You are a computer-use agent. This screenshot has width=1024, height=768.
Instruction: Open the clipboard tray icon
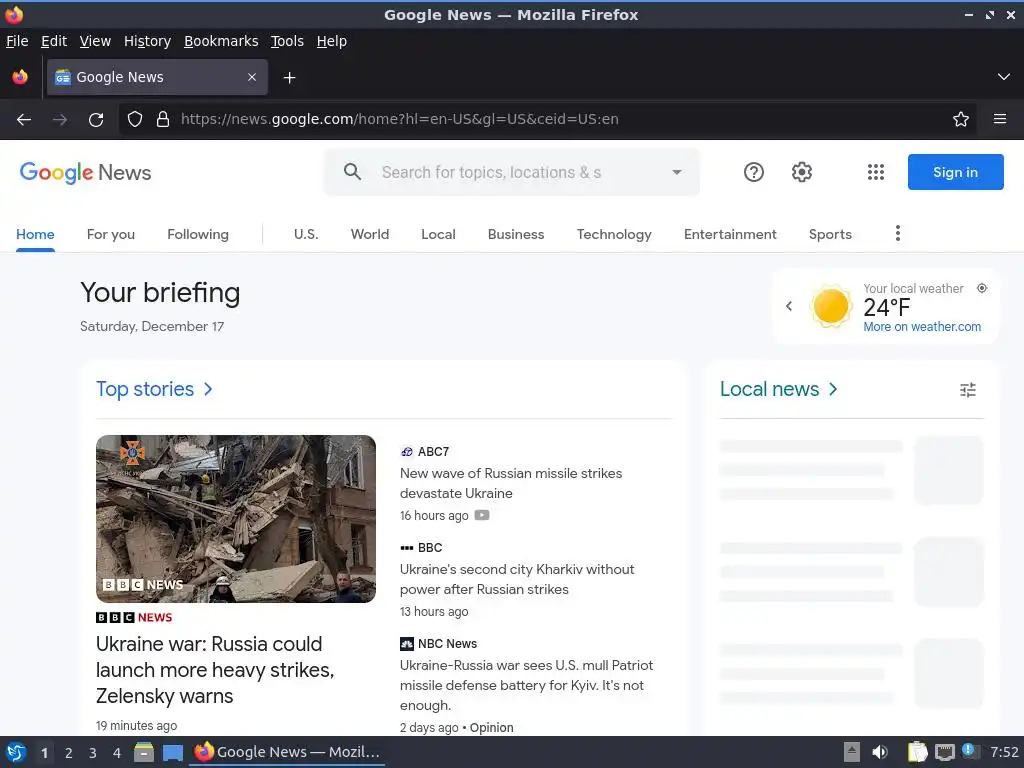point(917,752)
